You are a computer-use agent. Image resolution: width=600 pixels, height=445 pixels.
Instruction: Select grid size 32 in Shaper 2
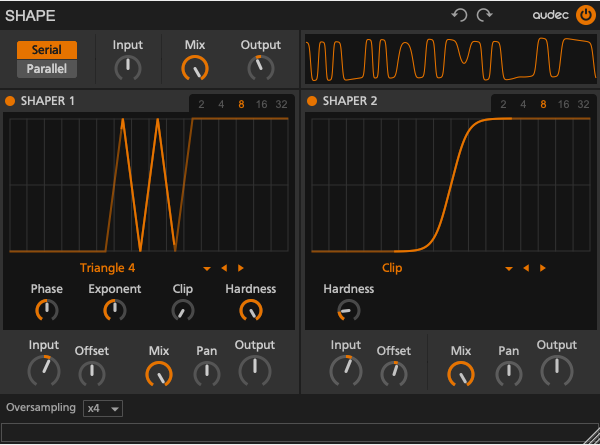click(x=583, y=104)
